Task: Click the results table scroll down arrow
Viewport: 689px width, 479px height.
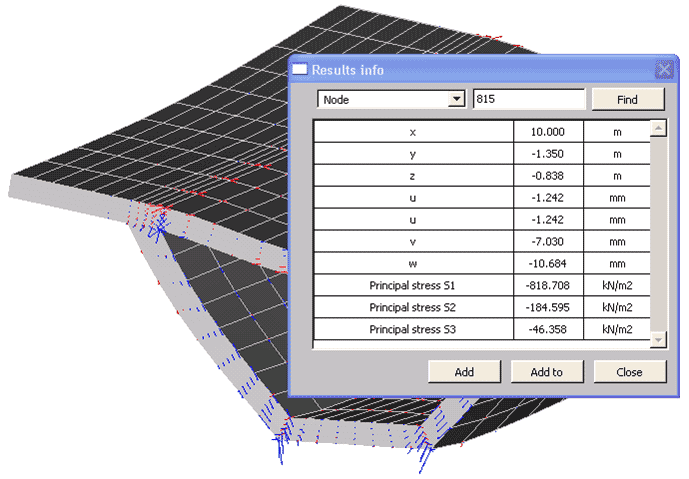Action: point(658,339)
